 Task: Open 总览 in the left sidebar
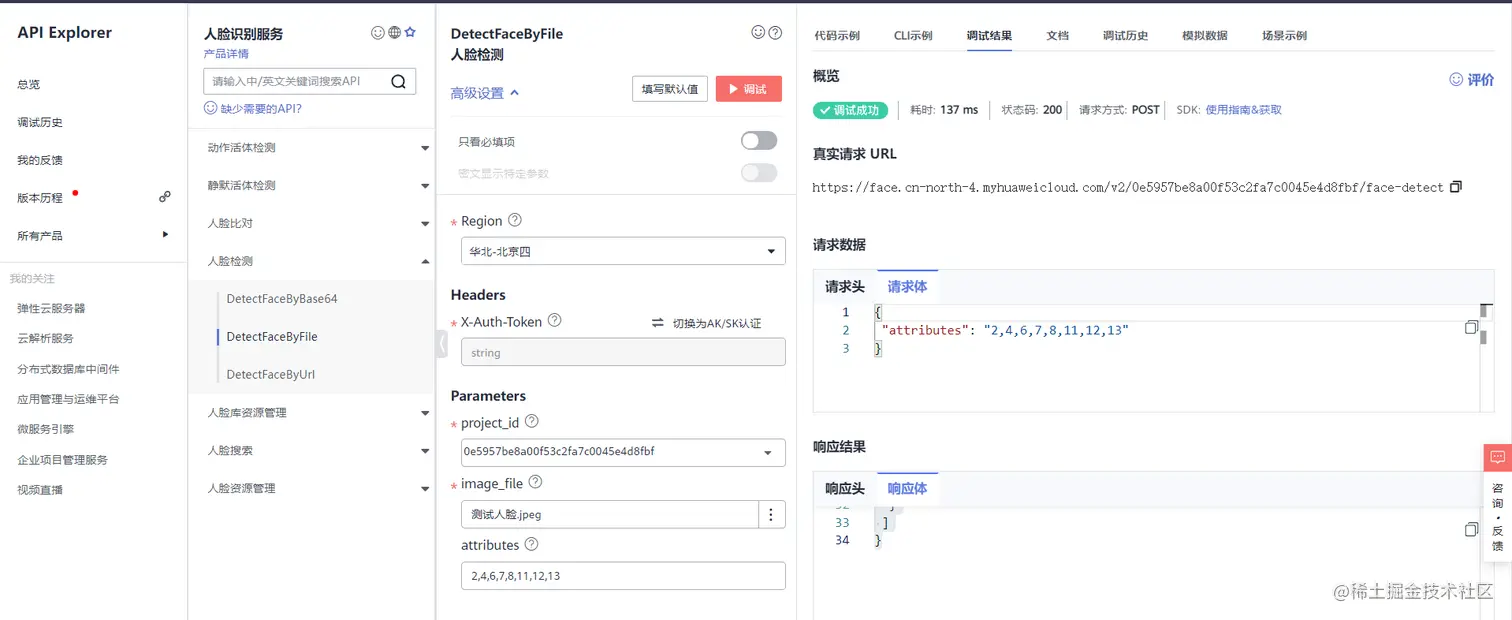[29, 85]
